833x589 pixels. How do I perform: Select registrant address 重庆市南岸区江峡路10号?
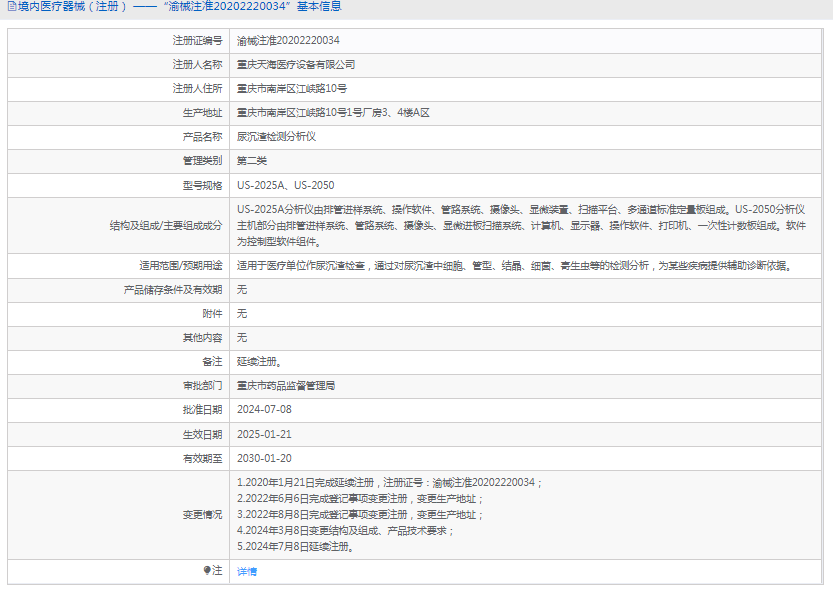tap(292, 89)
